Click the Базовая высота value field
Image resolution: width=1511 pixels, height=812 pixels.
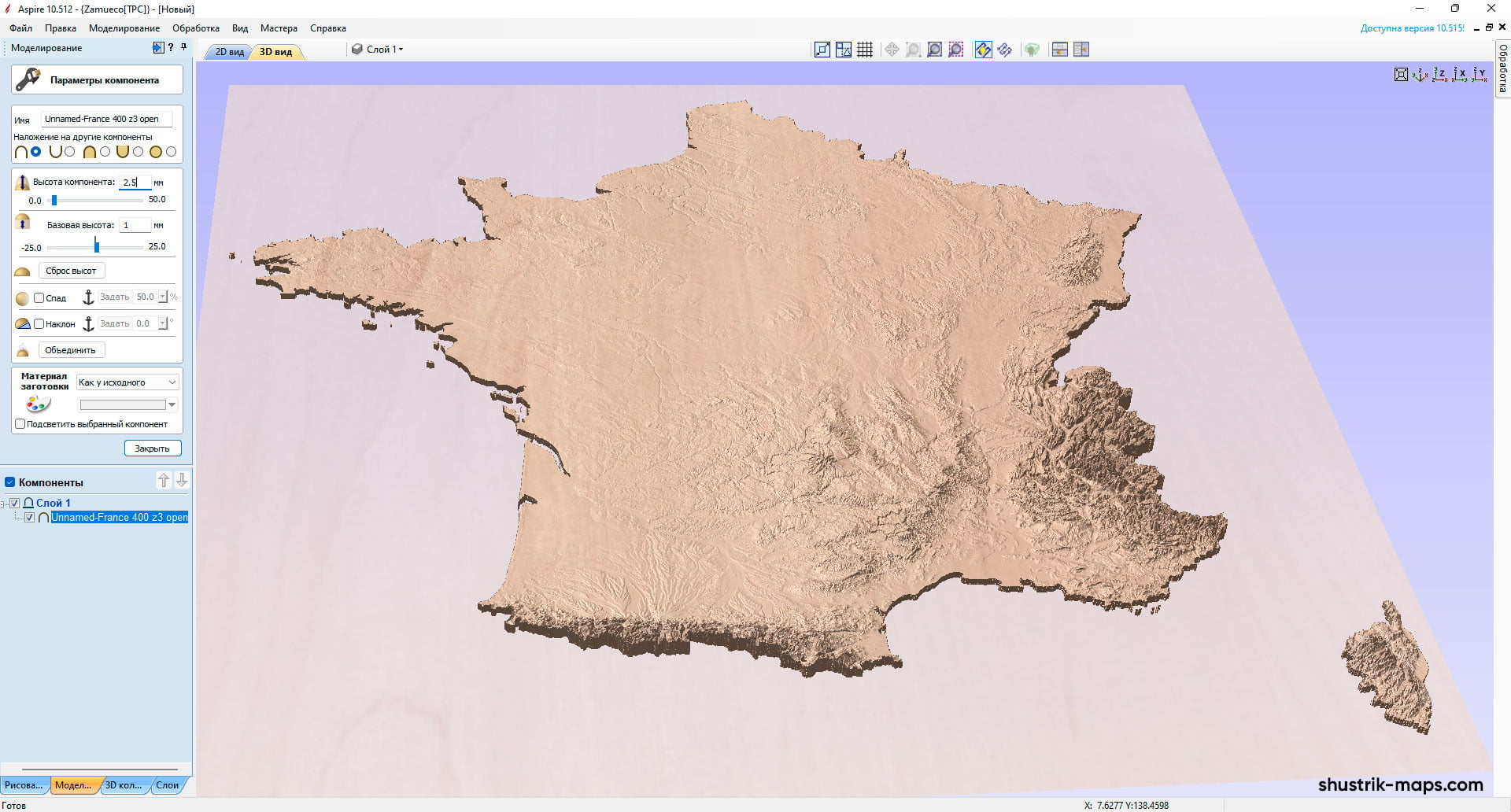pos(135,225)
